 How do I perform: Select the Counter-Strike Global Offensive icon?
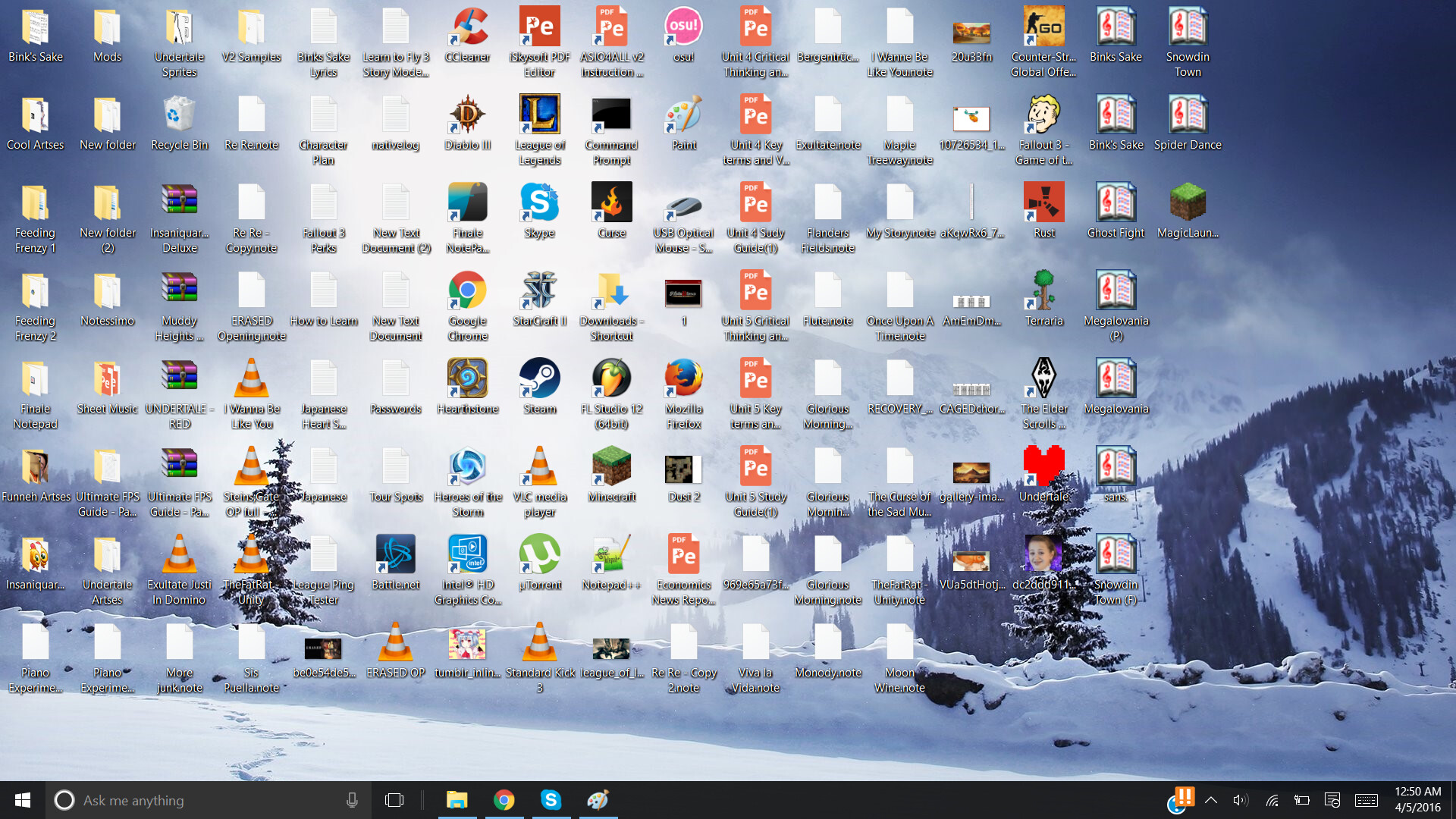coord(1043,27)
